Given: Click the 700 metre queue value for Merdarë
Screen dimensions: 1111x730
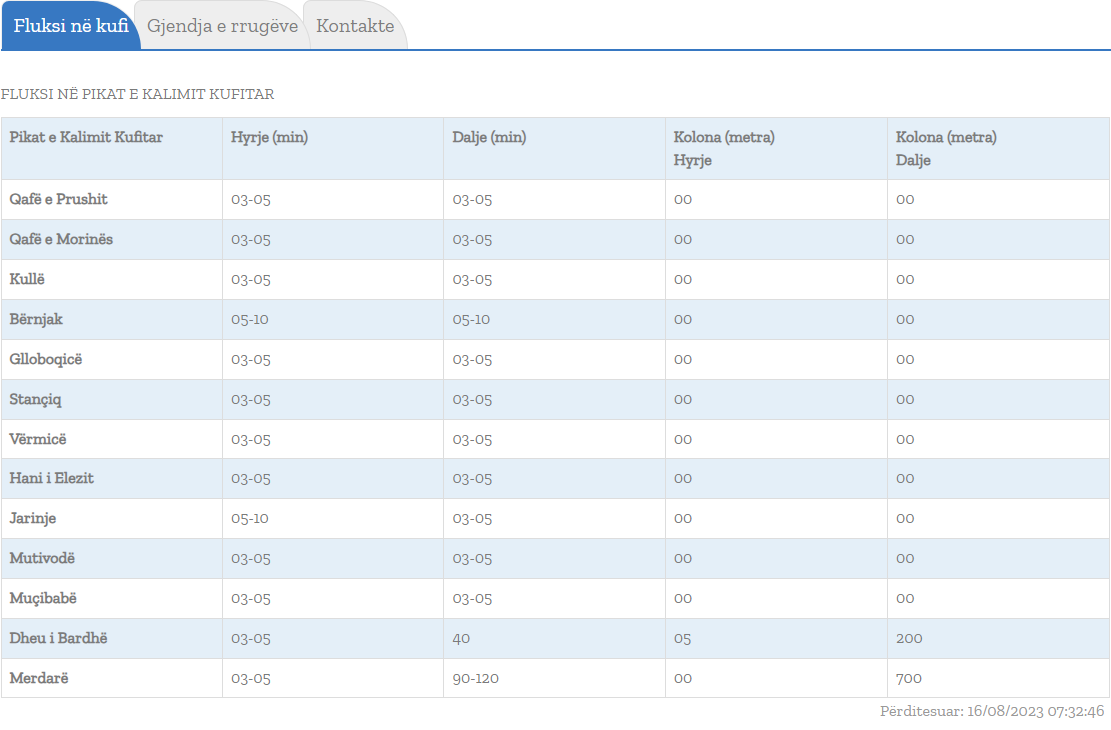Looking at the screenshot, I should click(x=908, y=678).
